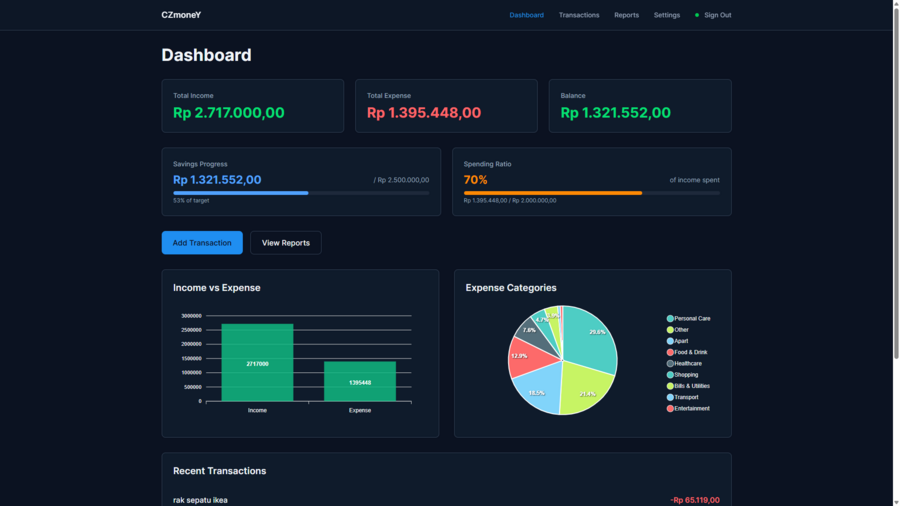This screenshot has height=506, width=900.
Task: Select the Total Income amount Rp 2.717.000,00
Action: pyautogui.click(x=228, y=112)
